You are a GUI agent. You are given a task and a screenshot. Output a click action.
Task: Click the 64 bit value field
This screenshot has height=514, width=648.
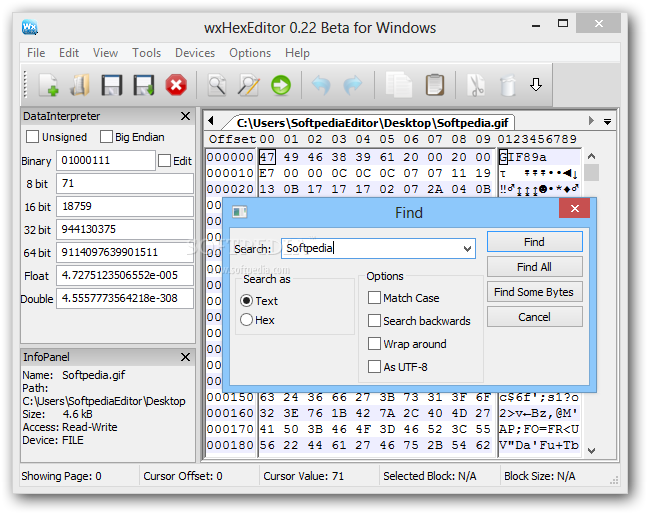(x=125, y=252)
